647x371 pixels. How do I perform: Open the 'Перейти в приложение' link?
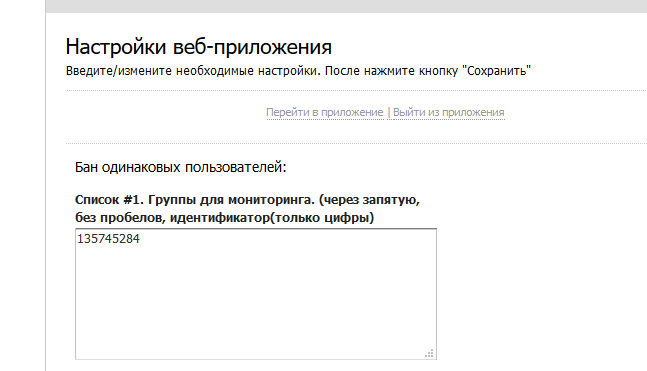click(325, 112)
